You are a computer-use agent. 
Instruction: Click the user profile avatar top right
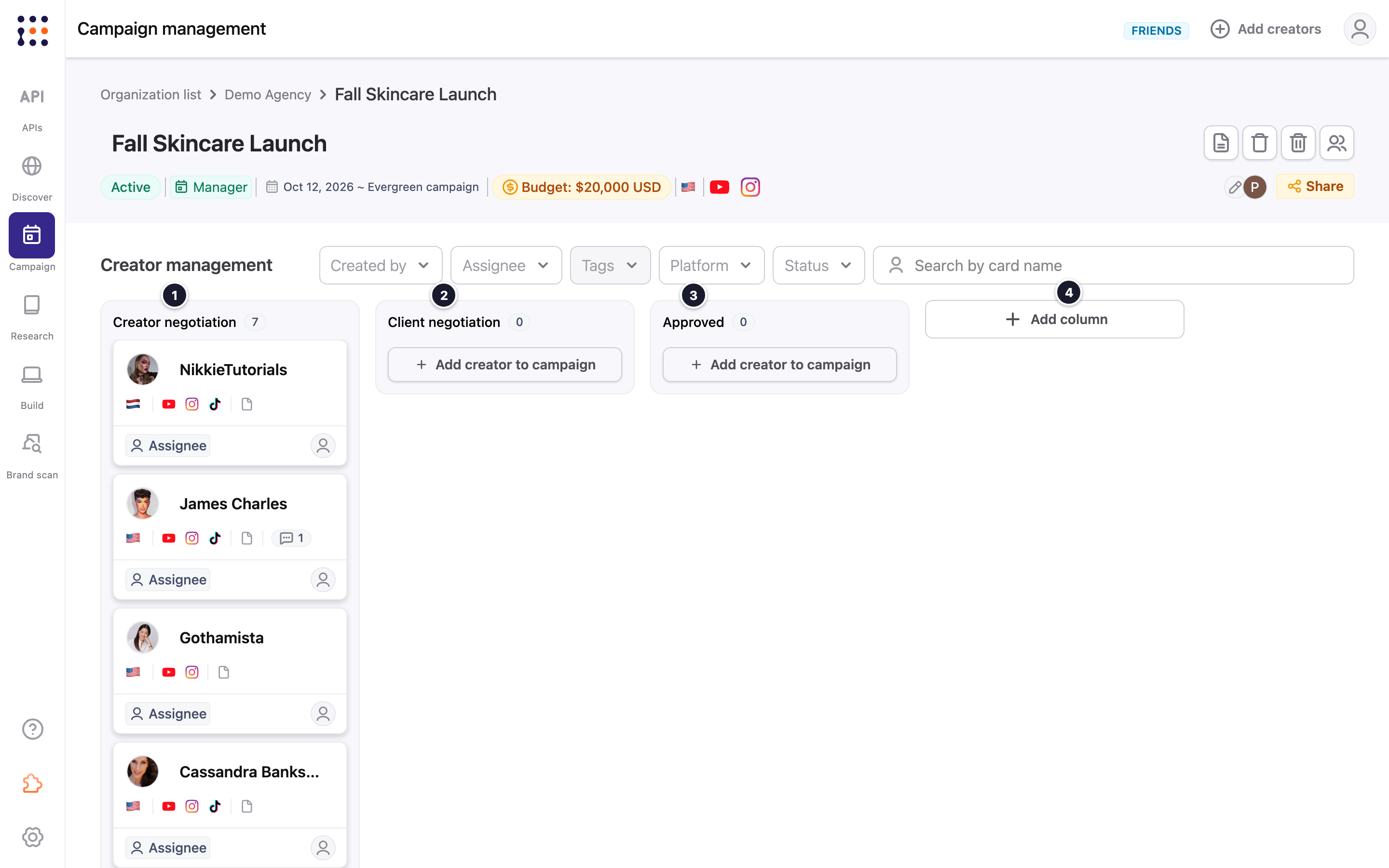tap(1360, 29)
